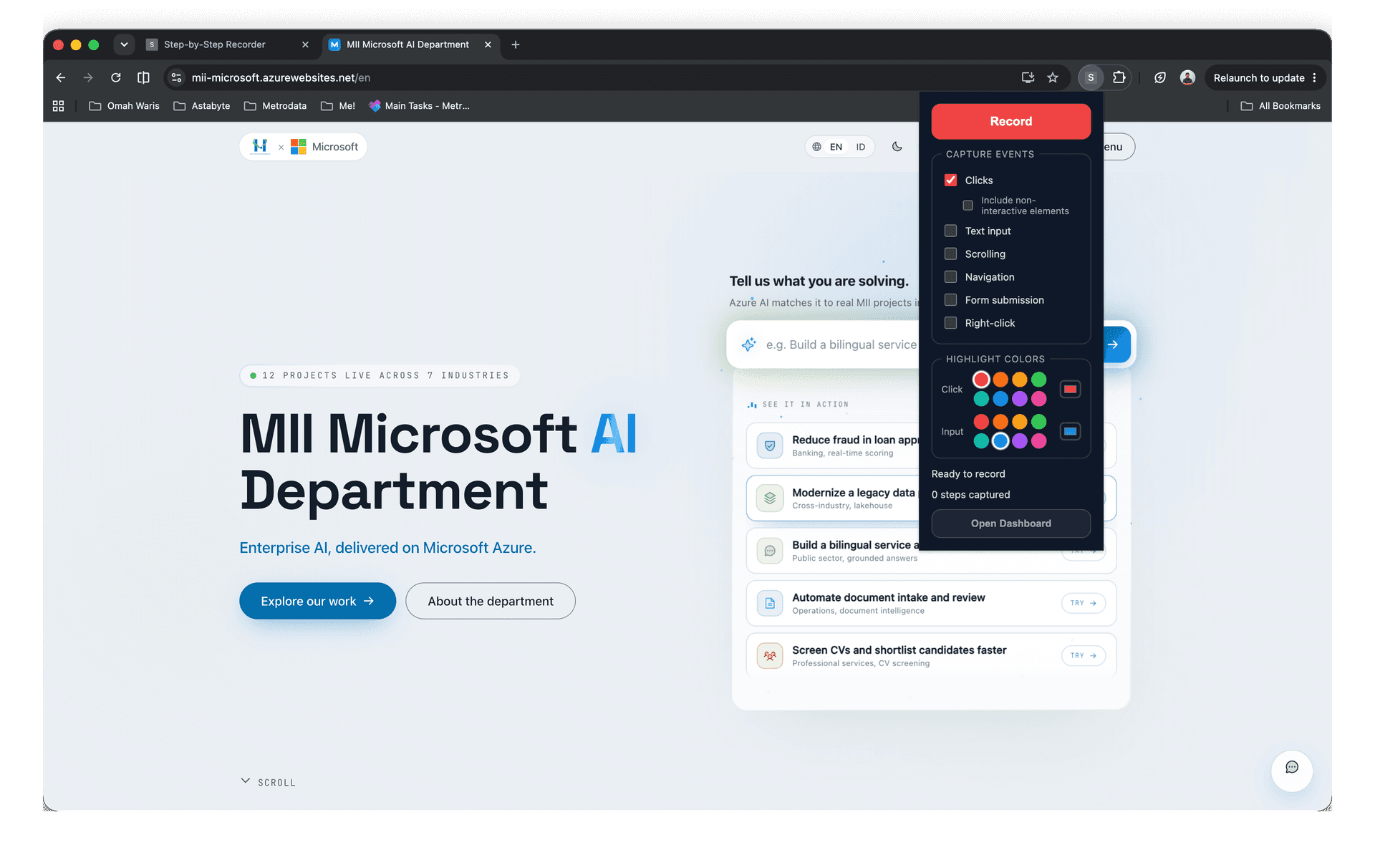Click the Open Dashboard button
This screenshot has height=868, width=1375.
point(1010,524)
